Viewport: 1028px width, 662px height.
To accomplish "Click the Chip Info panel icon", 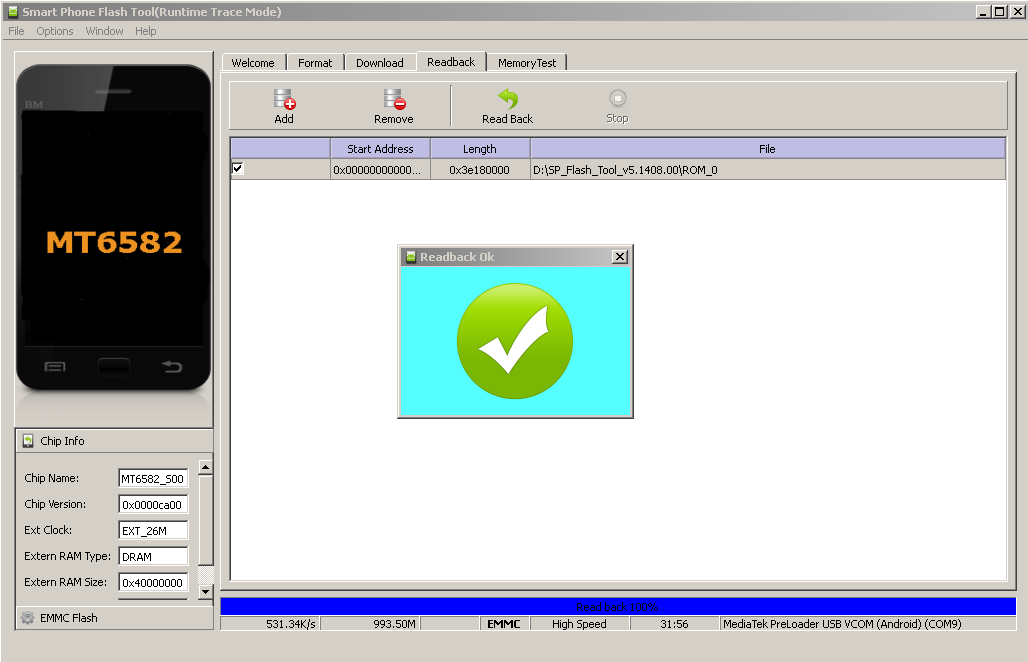I will 28,441.
